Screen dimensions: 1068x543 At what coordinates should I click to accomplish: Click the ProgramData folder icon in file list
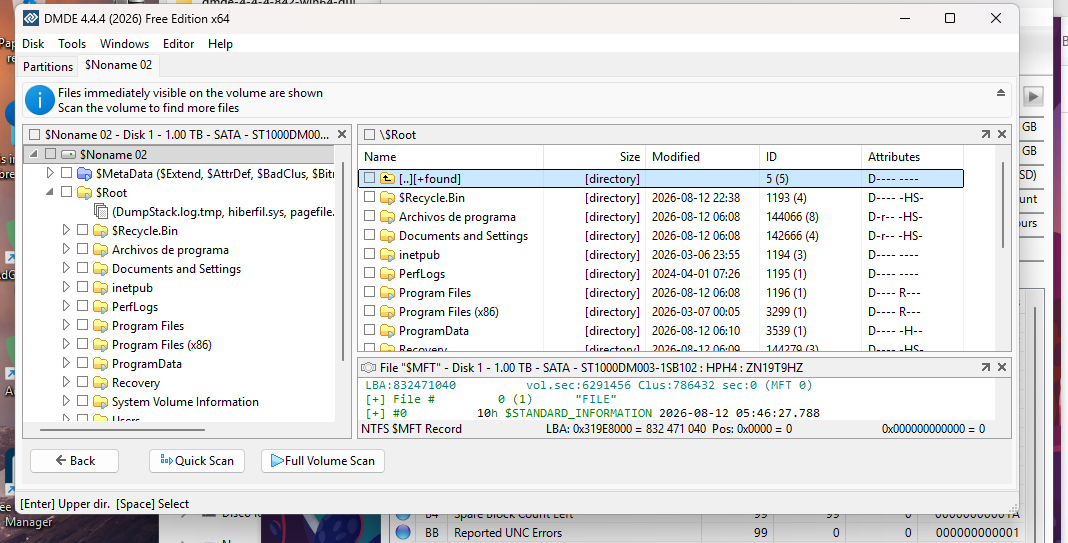(388, 331)
